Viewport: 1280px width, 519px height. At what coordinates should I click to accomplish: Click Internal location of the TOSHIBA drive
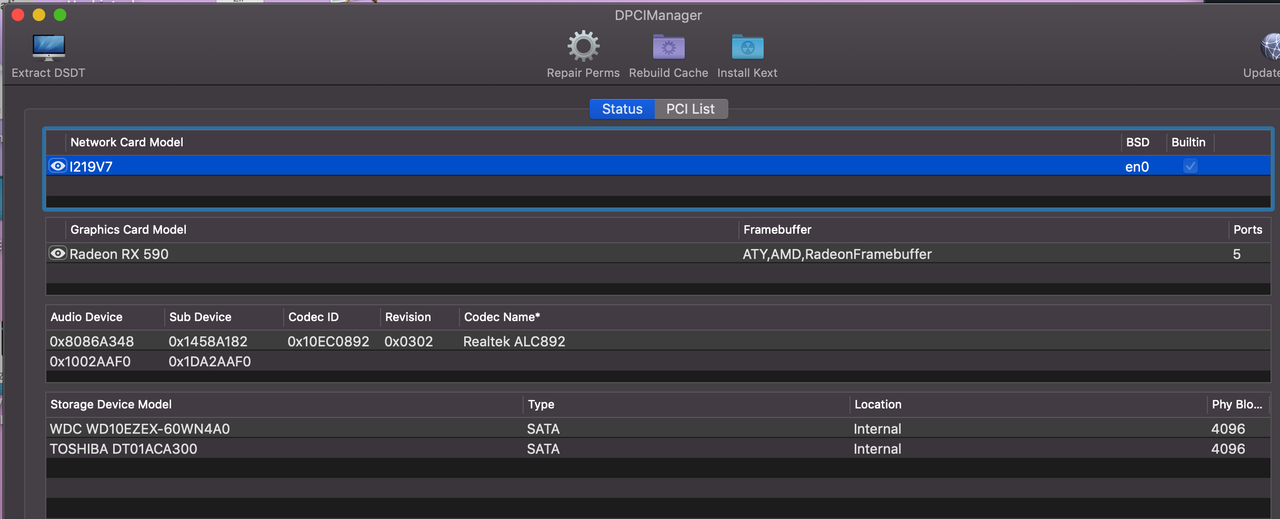pos(877,449)
